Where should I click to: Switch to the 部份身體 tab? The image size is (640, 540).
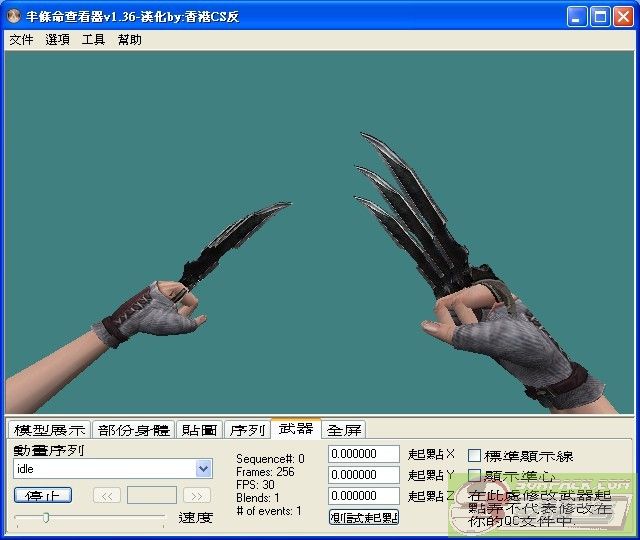pyautogui.click(x=133, y=429)
